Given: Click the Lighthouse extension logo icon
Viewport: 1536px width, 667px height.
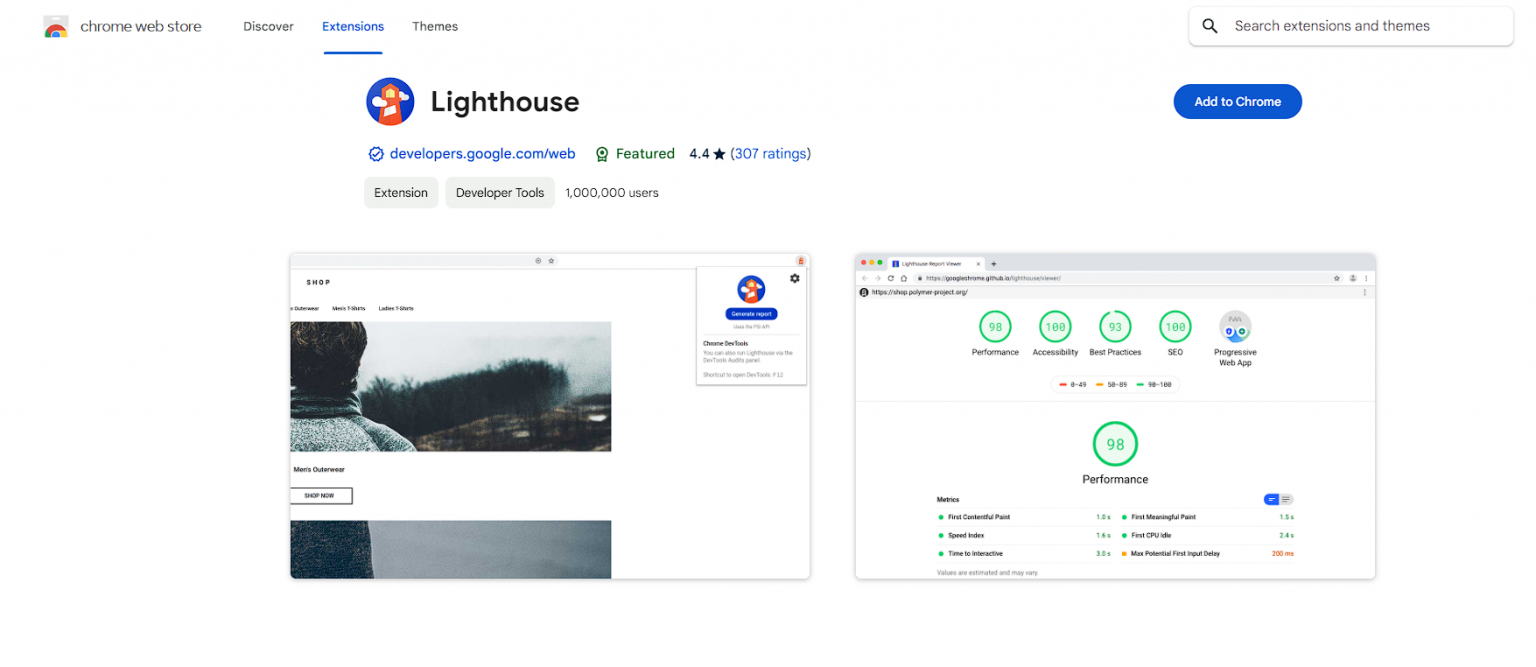Looking at the screenshot, I should click(x=390, y=101).
